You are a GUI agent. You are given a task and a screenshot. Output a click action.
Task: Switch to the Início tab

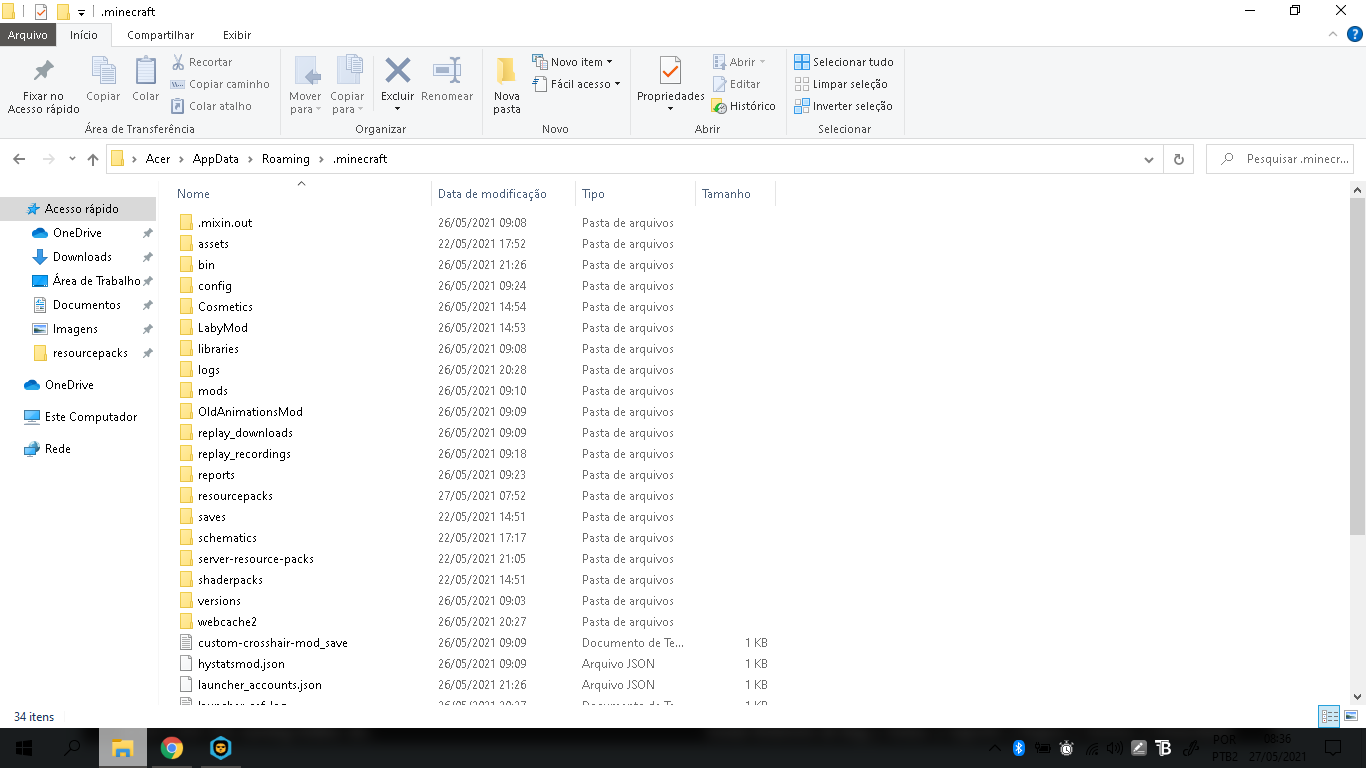[x=84, y=35]
